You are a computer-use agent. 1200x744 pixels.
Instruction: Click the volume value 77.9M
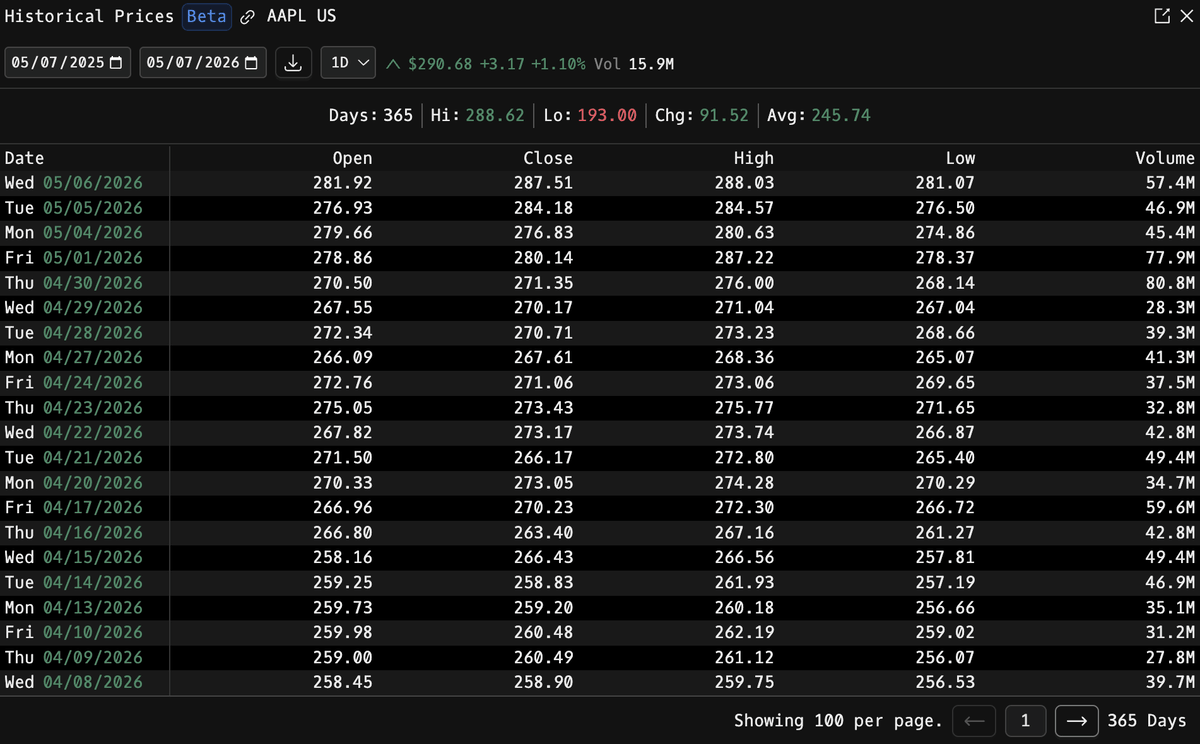(1170, 257)
